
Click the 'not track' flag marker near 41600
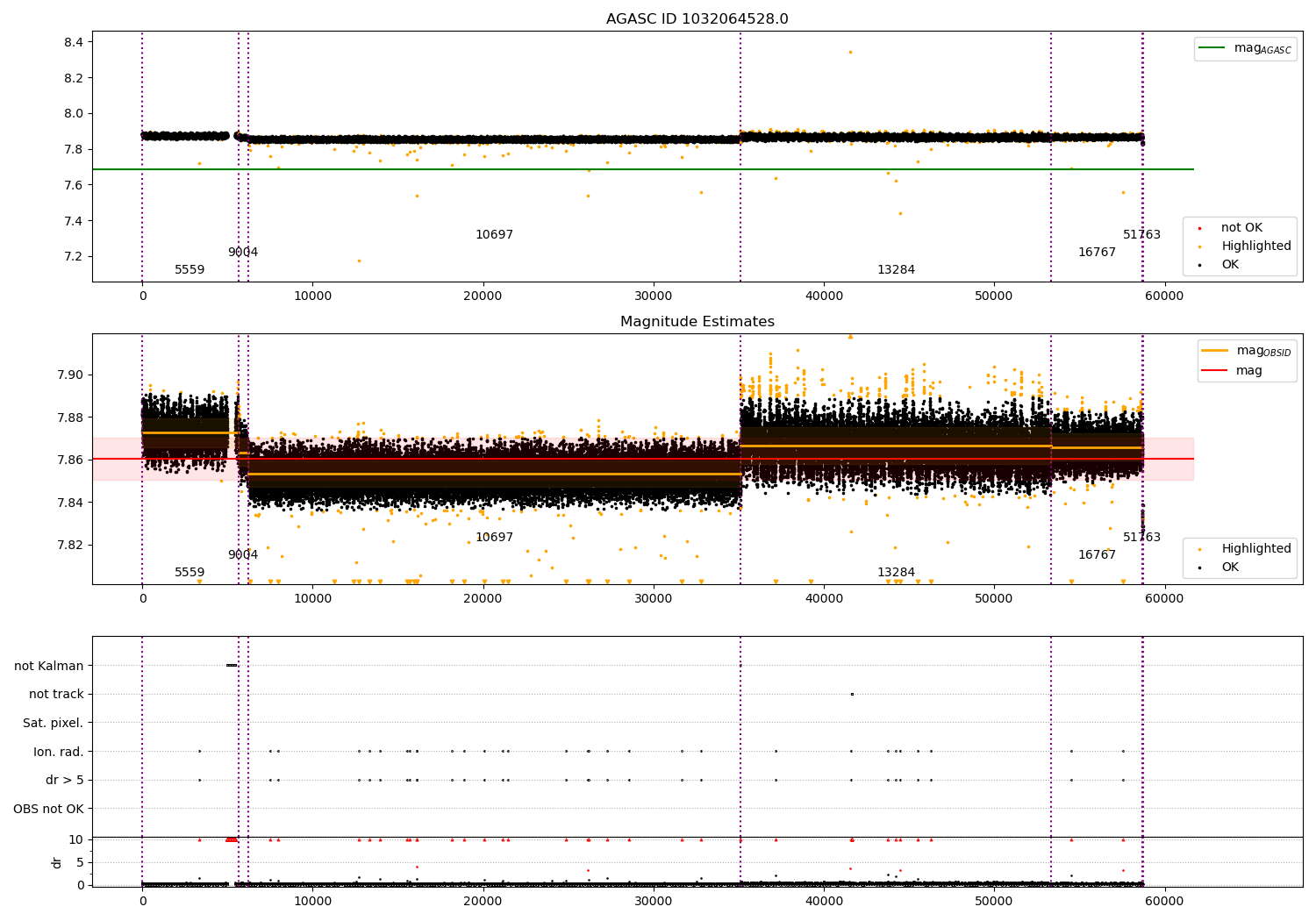tap(852, 694)
